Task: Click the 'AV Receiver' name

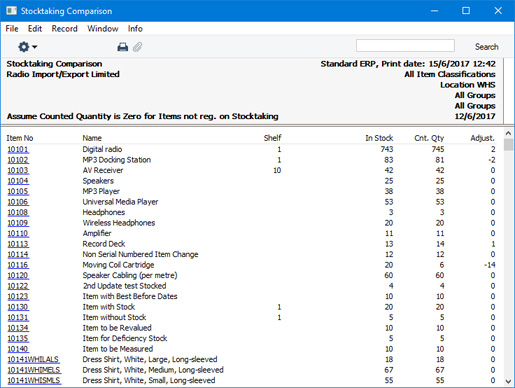Action: pos(103,170)
